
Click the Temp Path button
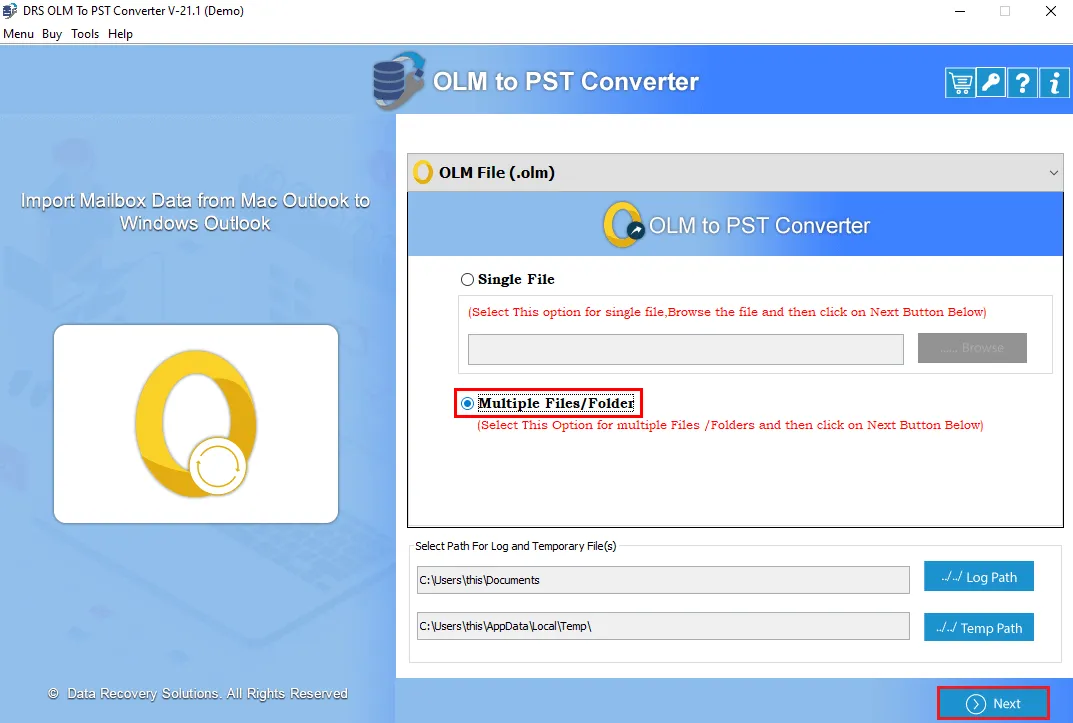[979, 627]
